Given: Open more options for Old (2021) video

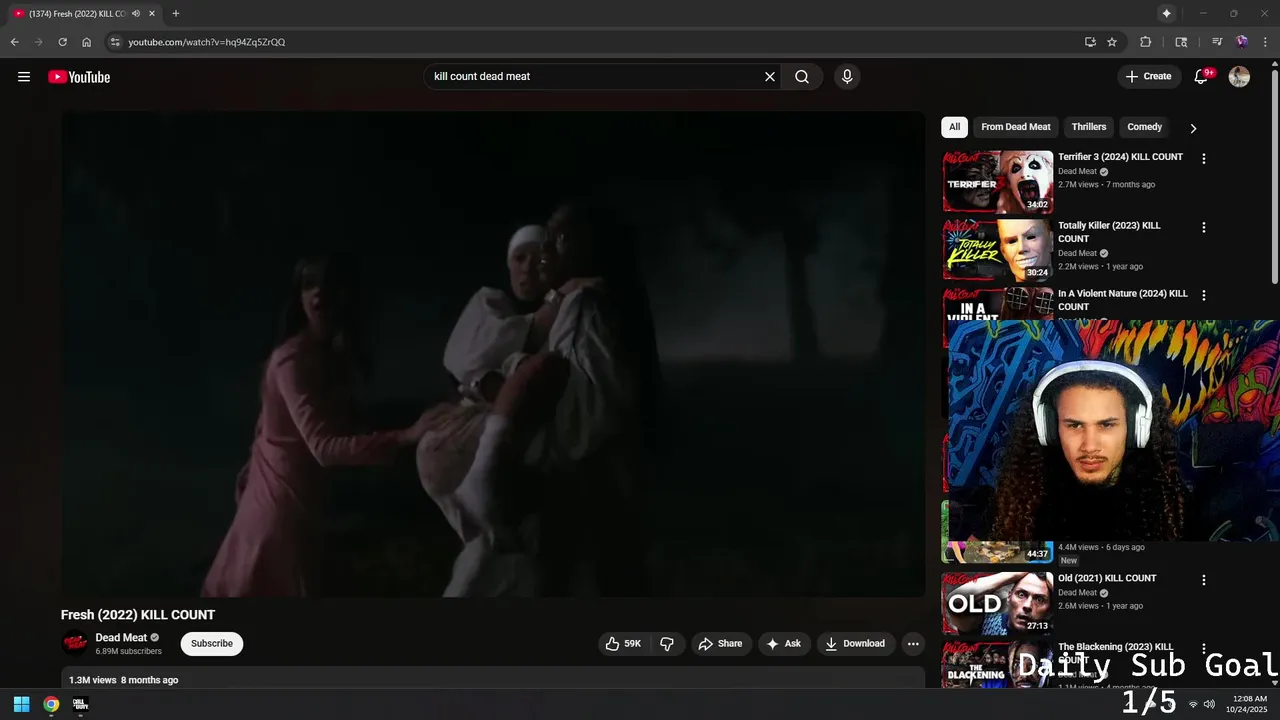Looking at the screenshot, I should [x=1204, y=580].
